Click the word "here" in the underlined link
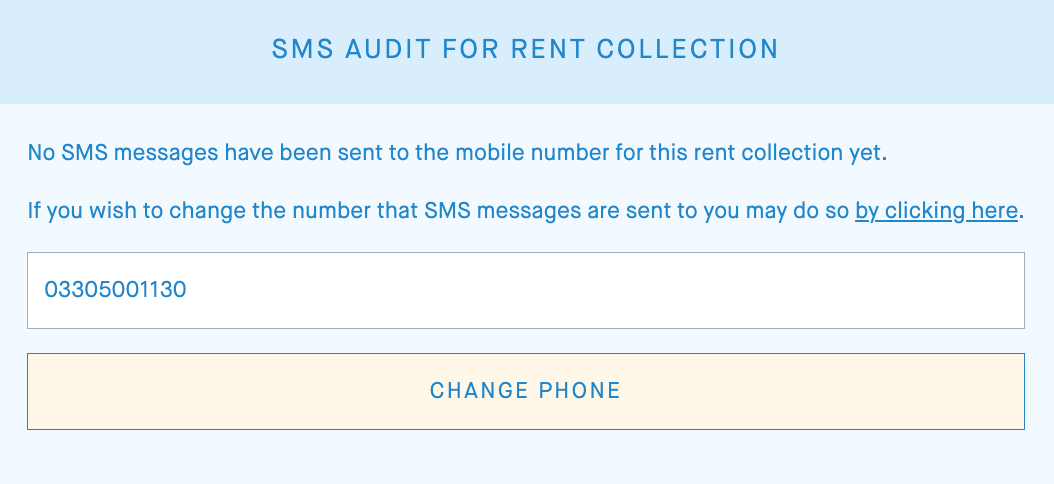Image resolution: width=1054 pixels, height=484 pixels. coord(994,211)
